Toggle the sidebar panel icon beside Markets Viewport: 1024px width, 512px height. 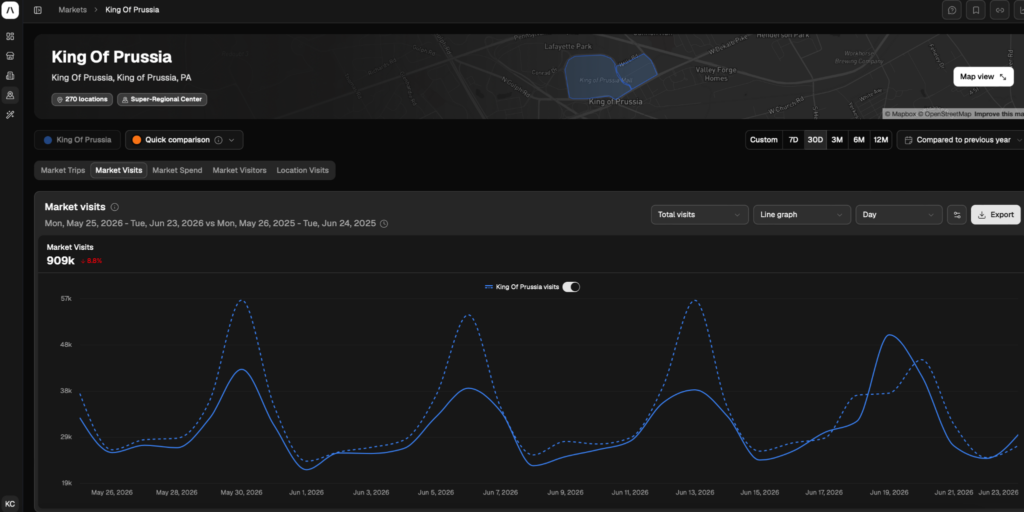click(38, 10)
